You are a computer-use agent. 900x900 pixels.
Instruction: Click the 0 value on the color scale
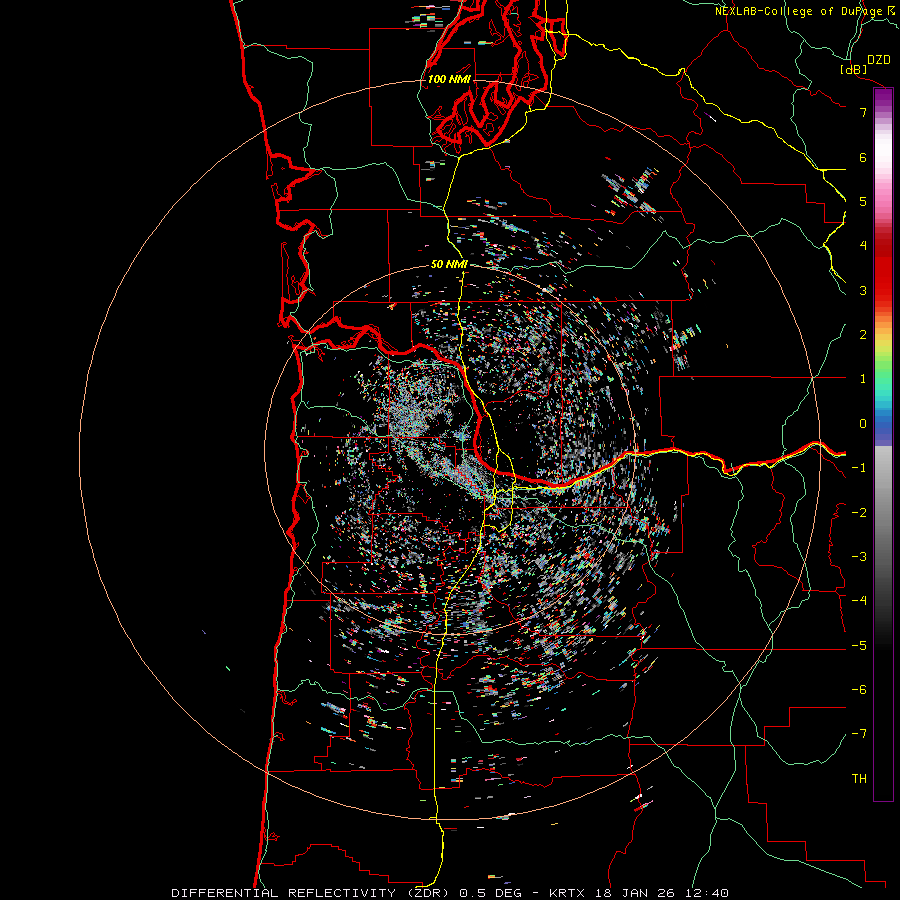pyautogui.click(x=863, y=424)
